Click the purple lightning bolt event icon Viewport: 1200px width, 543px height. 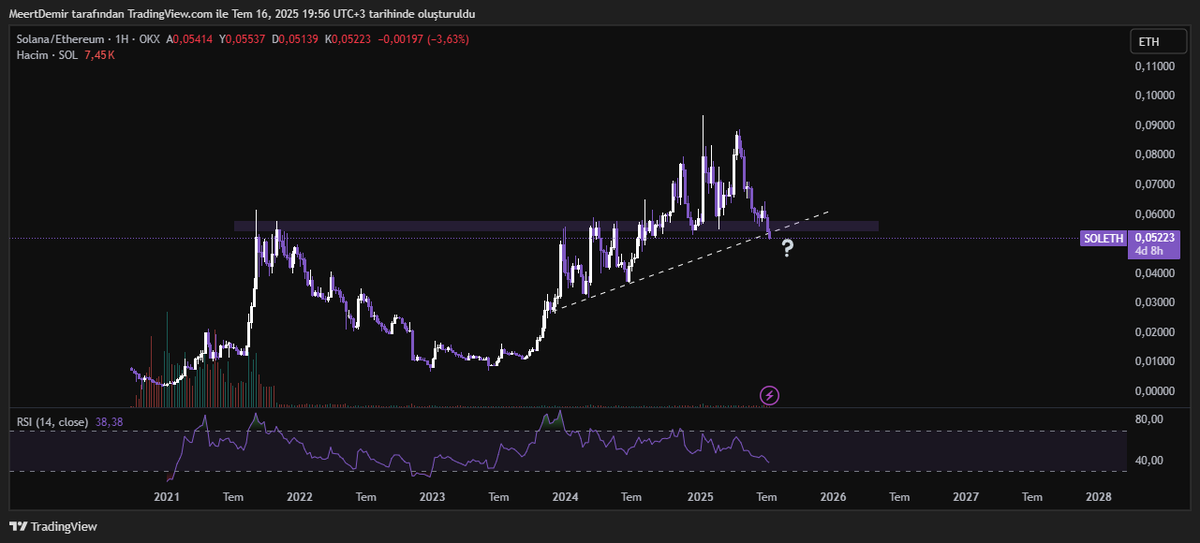(769, 396)
